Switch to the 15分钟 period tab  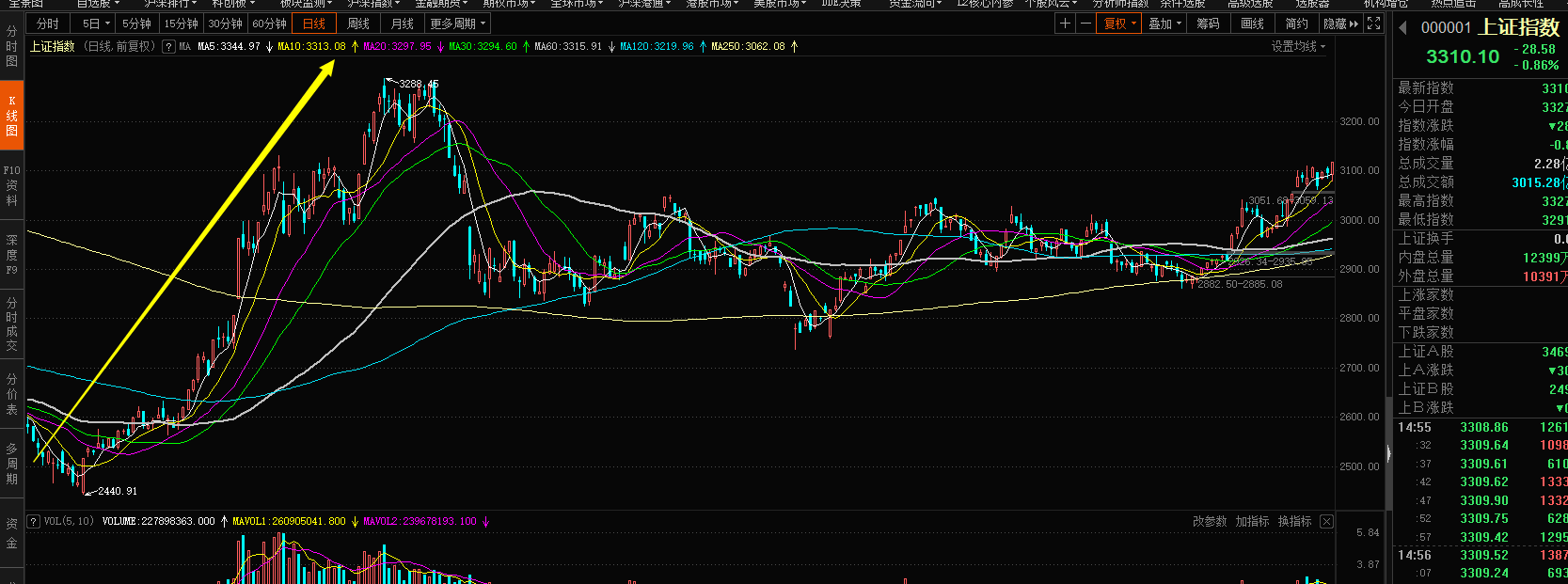[181, 24]
